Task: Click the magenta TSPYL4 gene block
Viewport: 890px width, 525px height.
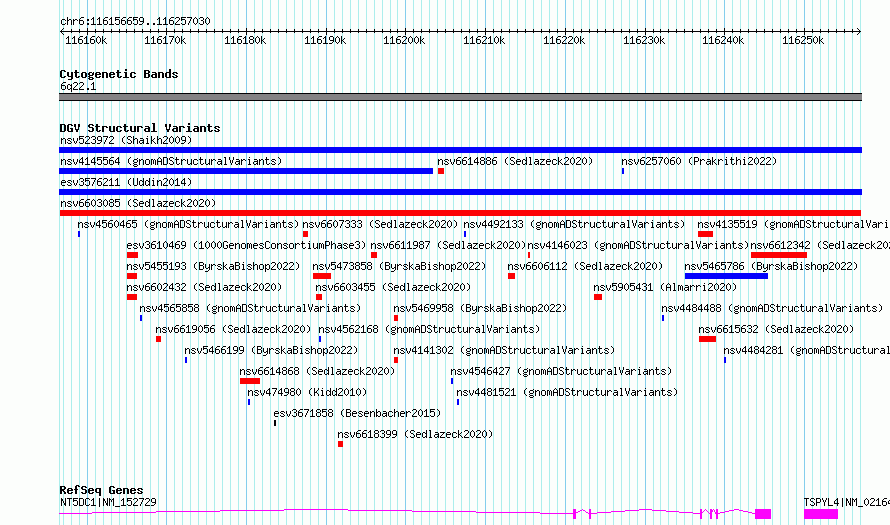Action: click(821, 514)
